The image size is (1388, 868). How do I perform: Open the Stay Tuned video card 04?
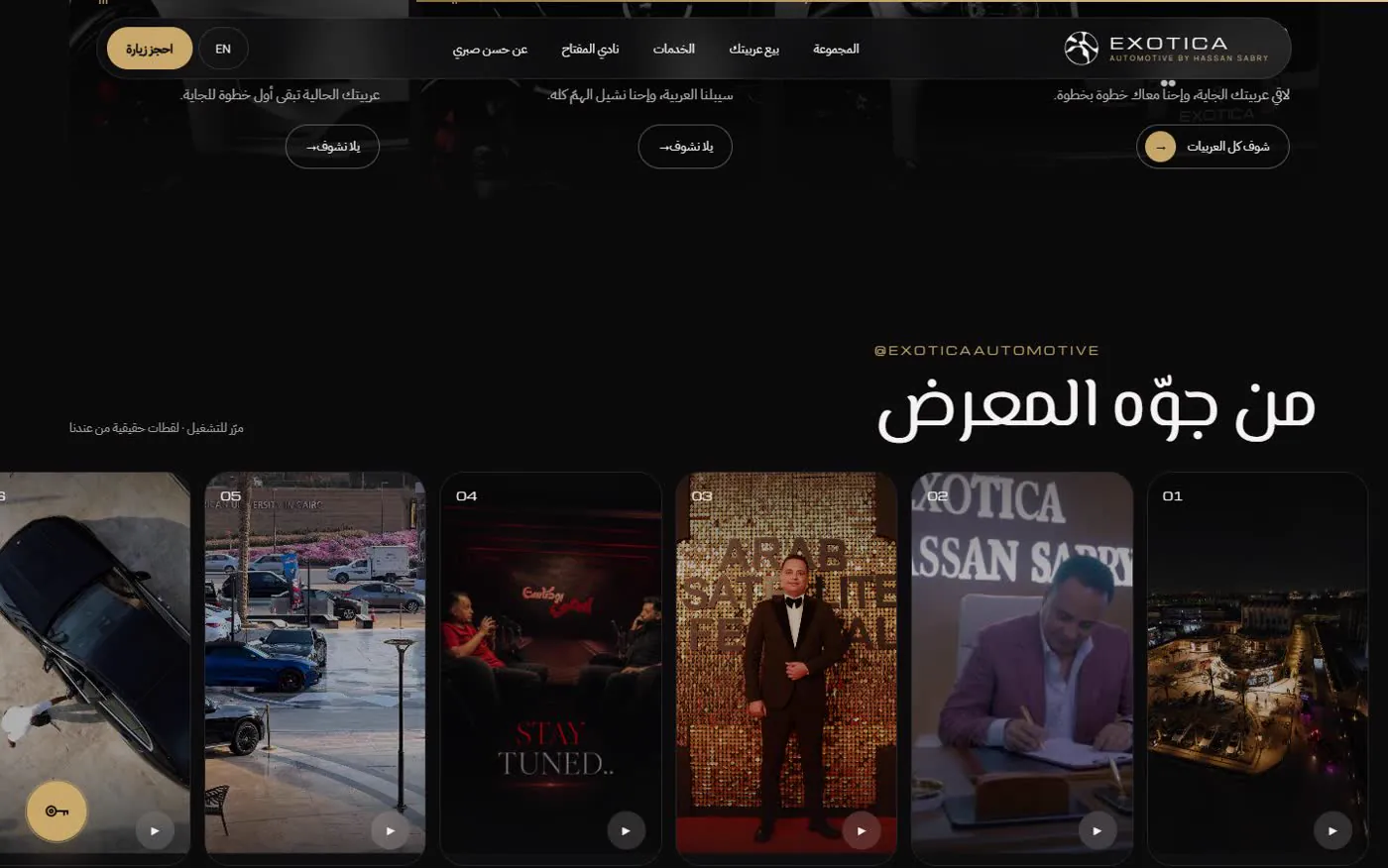click(x=550, y=669)
